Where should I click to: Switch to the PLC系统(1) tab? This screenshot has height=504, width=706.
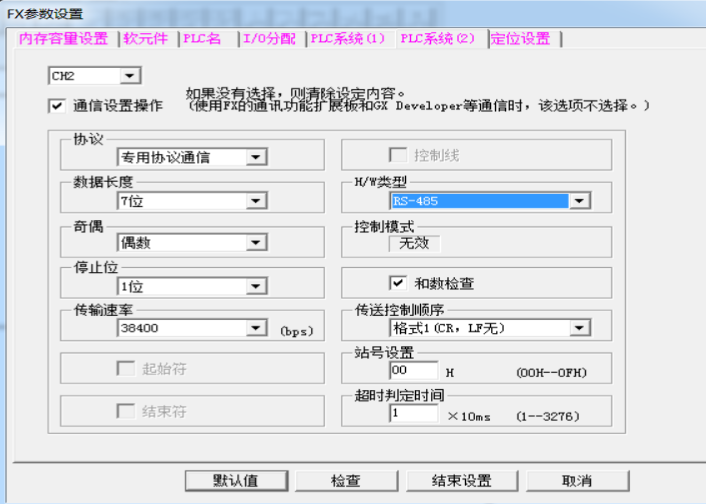(x=348, y=39)
